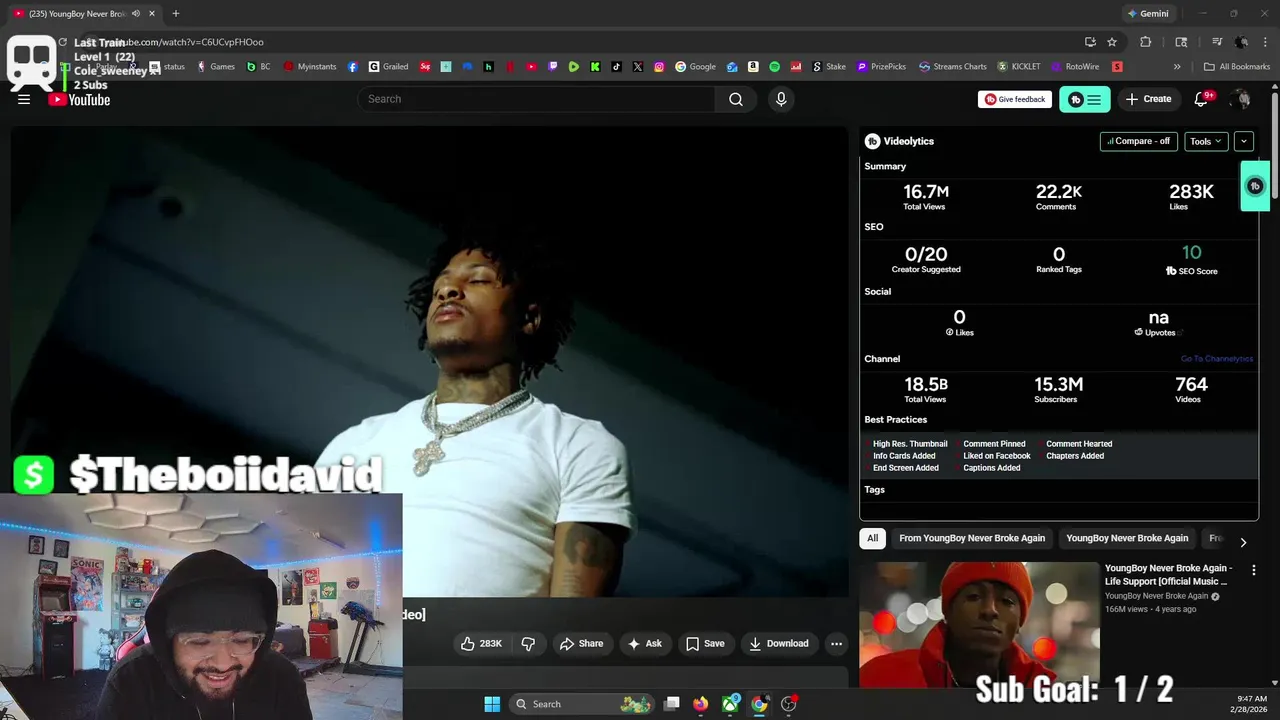
Task: Open the Facebook bookmark icon
Action: pos(353,67)
